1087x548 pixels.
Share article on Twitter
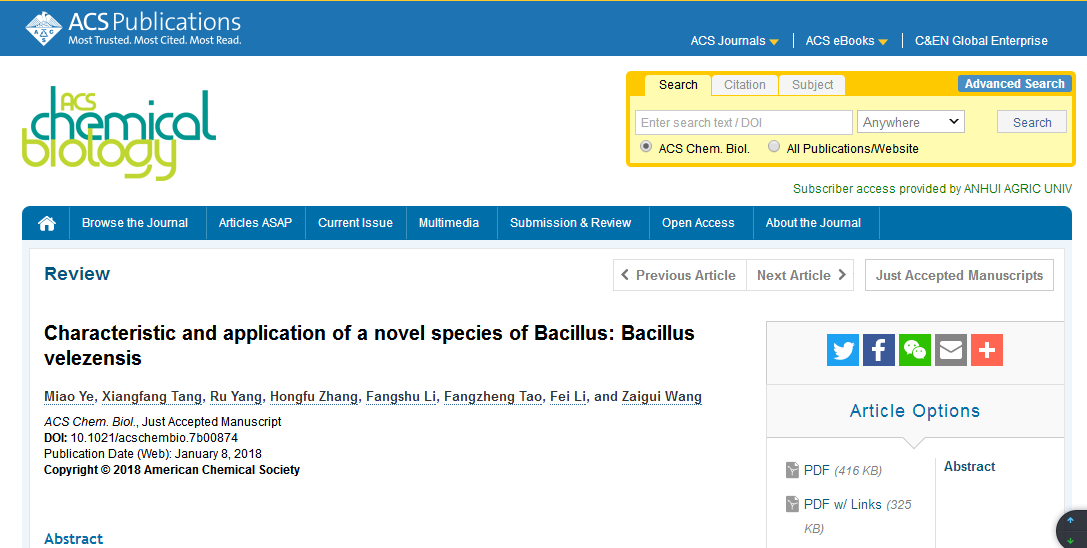tap(843, 350)
